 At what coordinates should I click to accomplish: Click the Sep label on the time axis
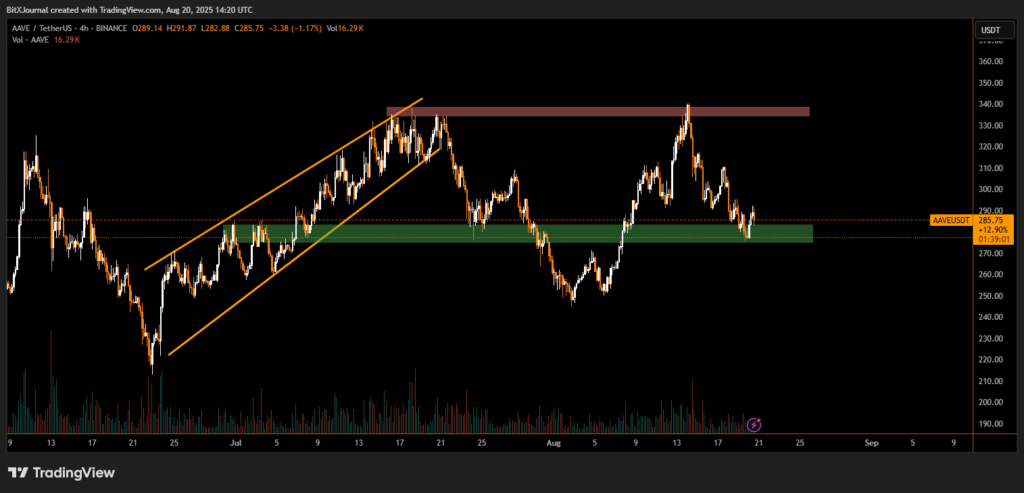tap(870, 440)
